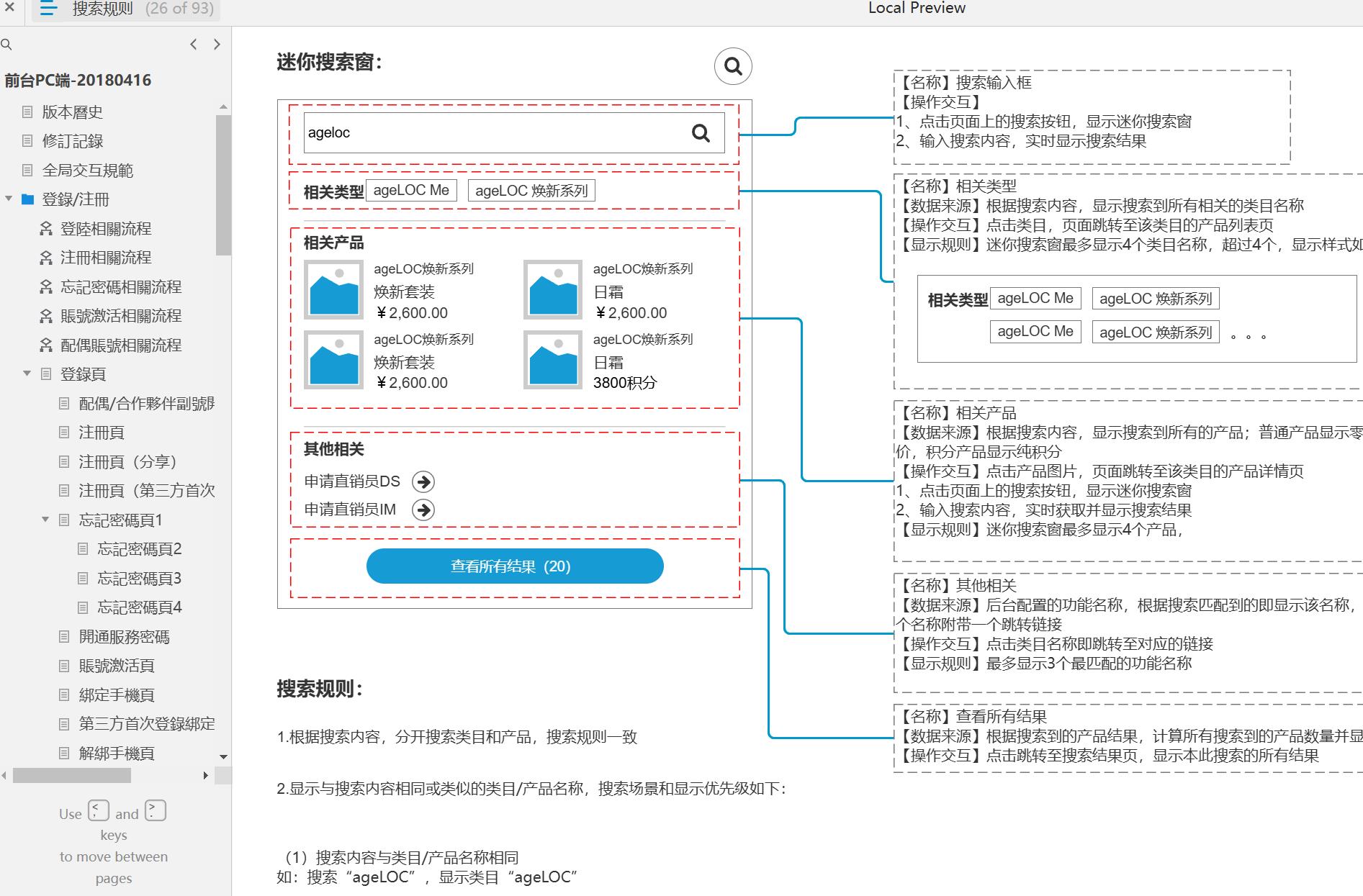Close the sitemap panel with the X icon
1363x896 pixels.
9,7
